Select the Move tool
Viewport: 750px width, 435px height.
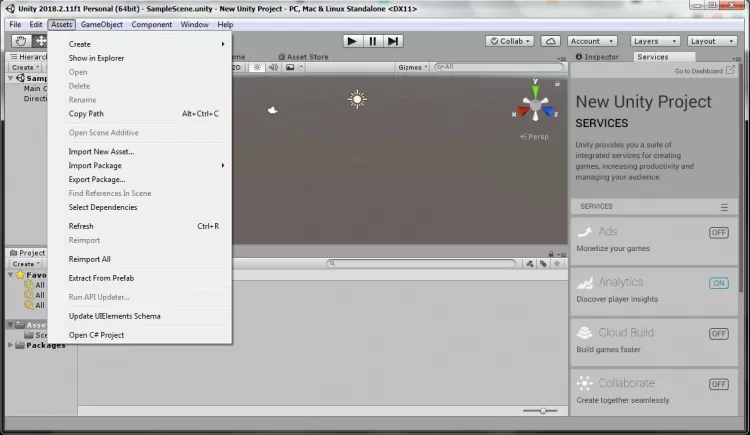pos(40,41)
